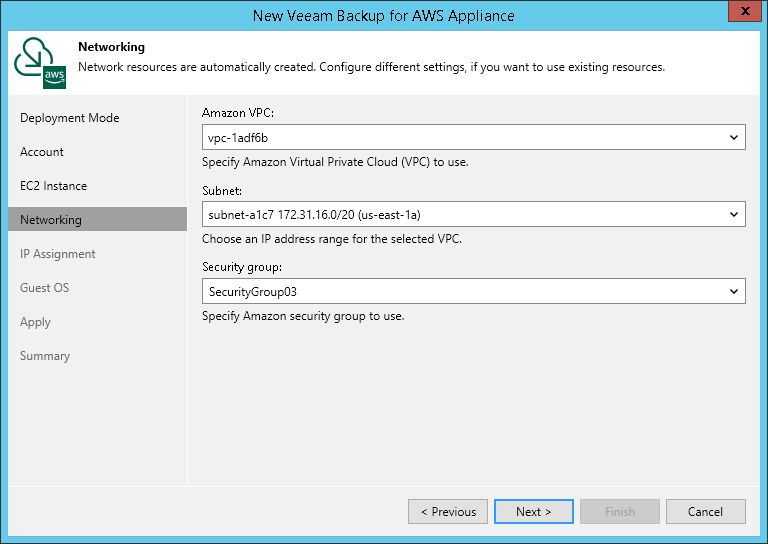Go to the Account step

point(42,152)
